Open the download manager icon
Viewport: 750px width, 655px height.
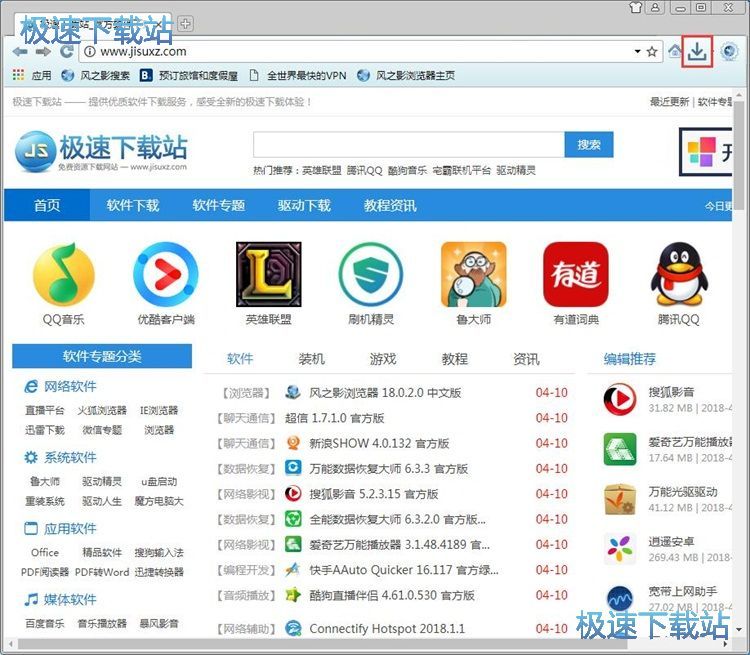pyautogui.click(x=697, y=51)
